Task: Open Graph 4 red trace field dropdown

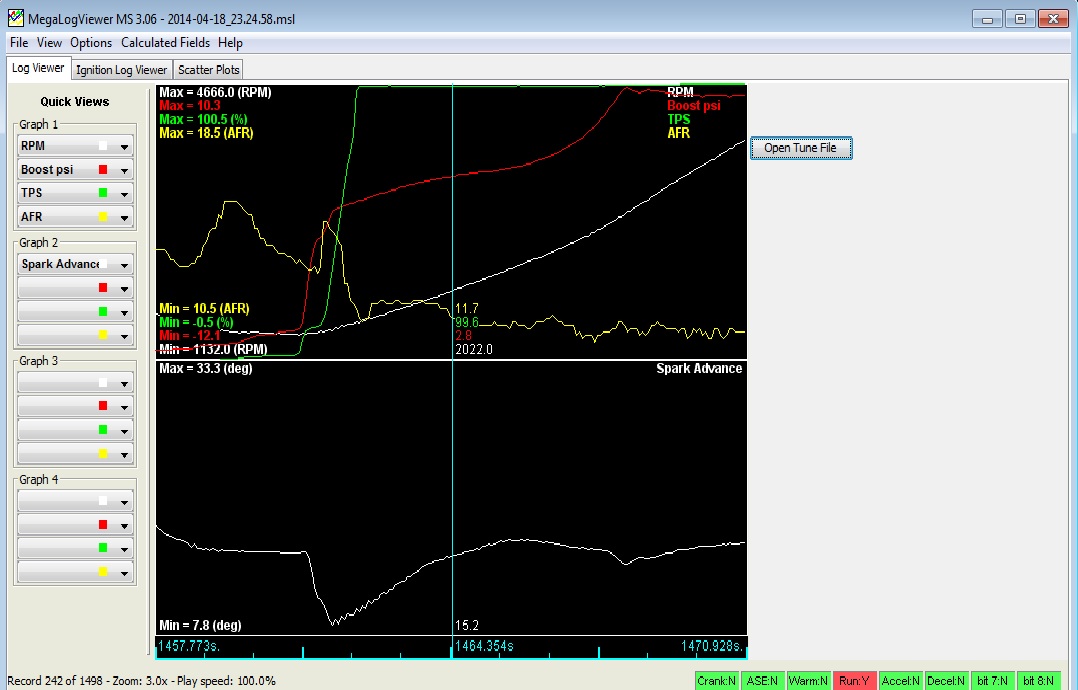Action: (75, 525)
